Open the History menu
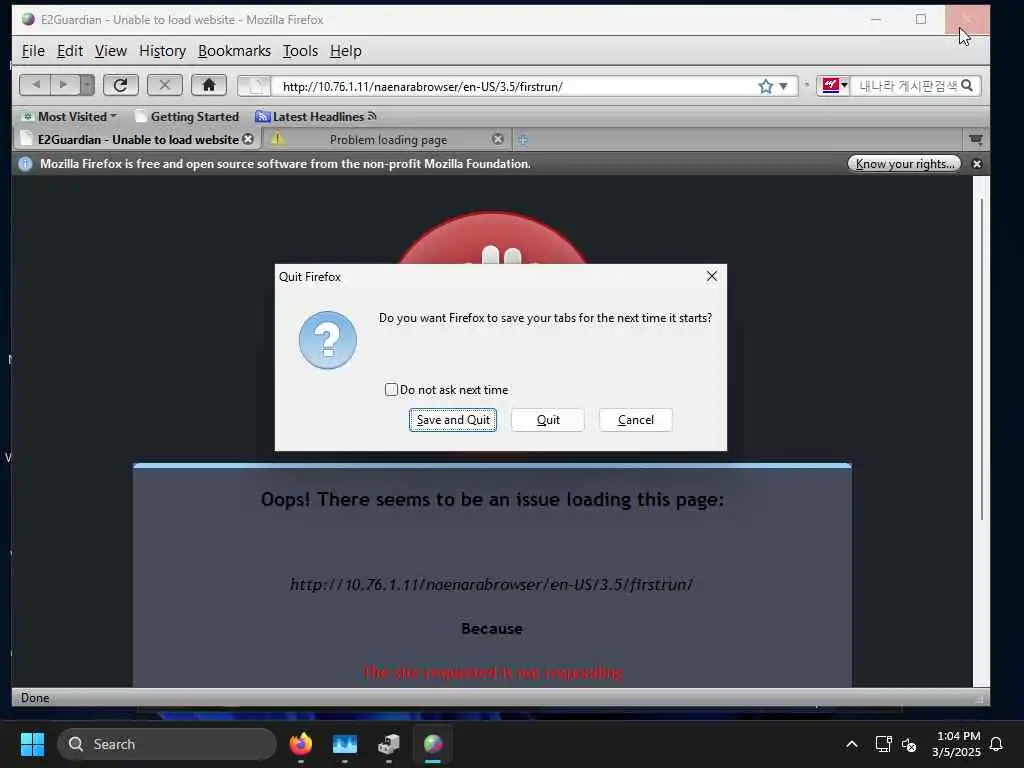 [x=162, y=51]
